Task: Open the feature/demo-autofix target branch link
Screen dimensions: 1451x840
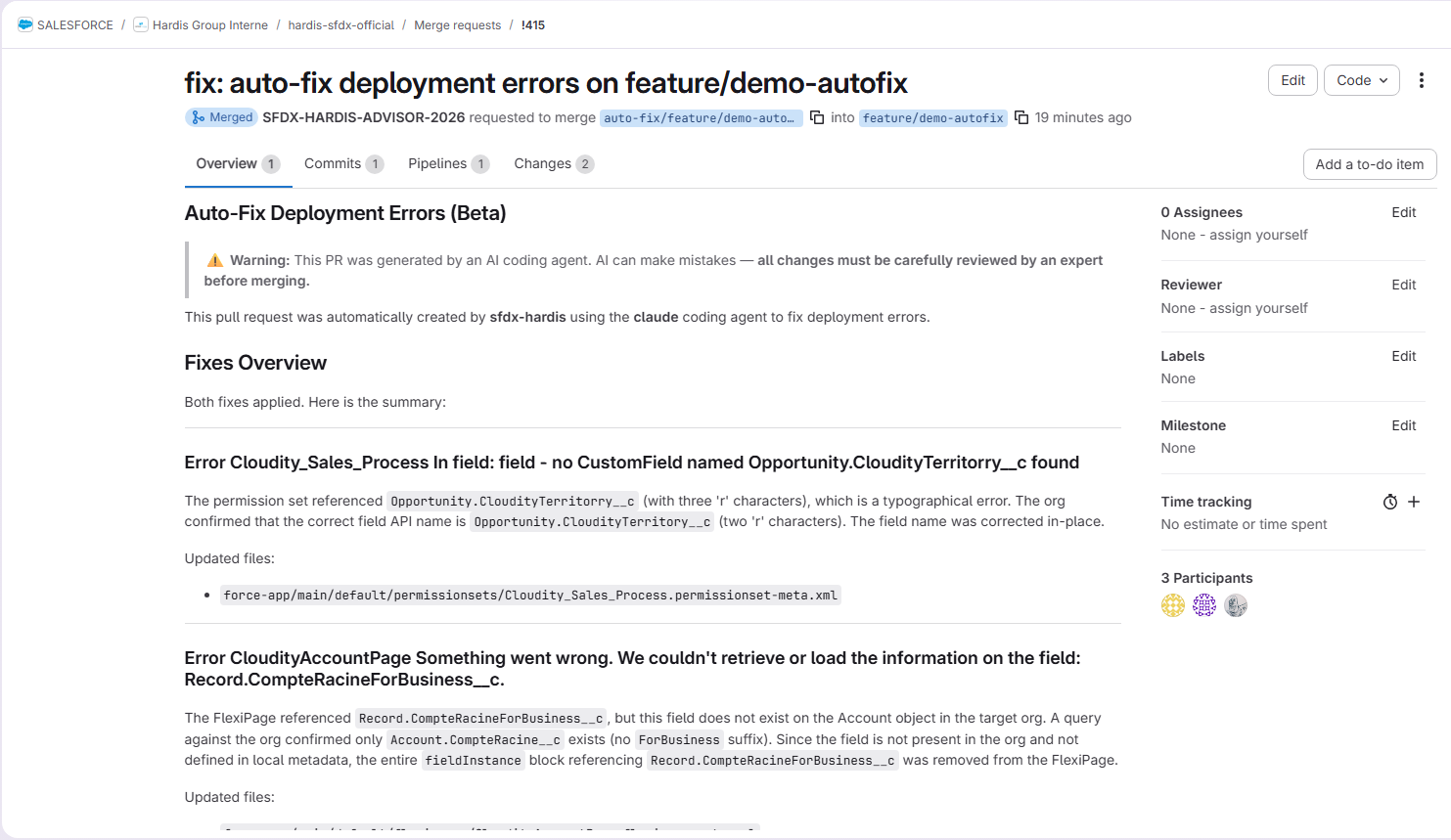Action: (x=932, y=118)
